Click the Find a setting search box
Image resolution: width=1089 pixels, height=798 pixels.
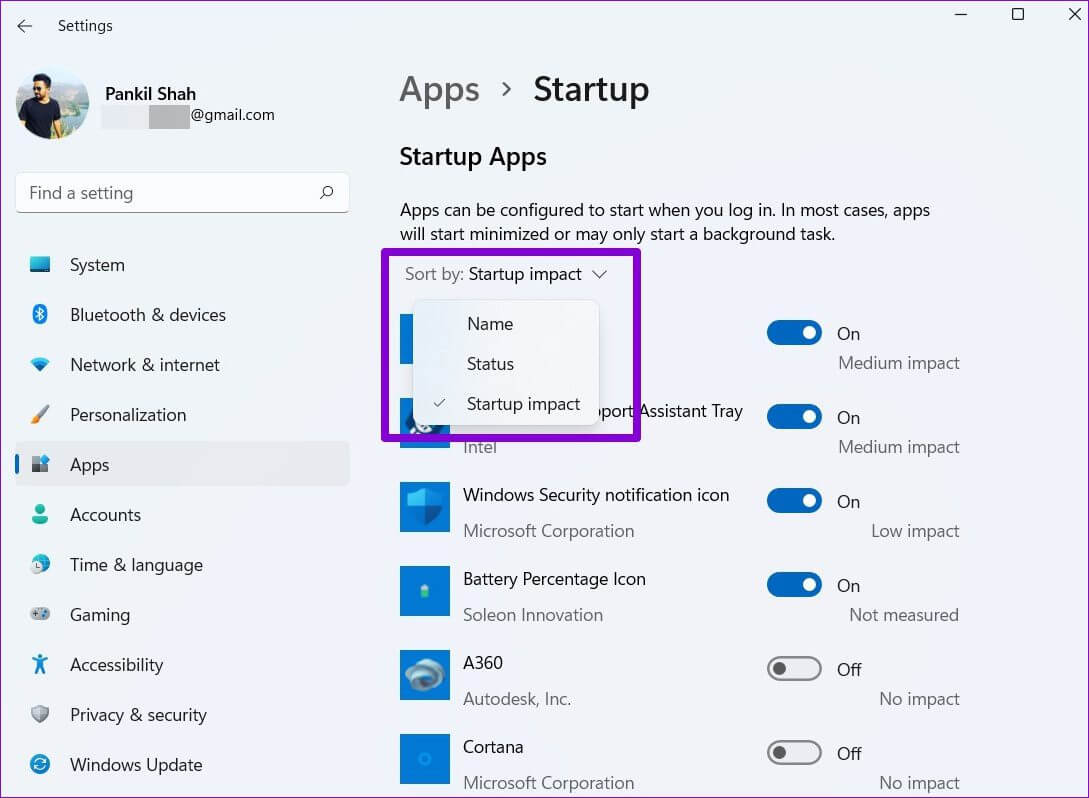[x=182, y=192]
